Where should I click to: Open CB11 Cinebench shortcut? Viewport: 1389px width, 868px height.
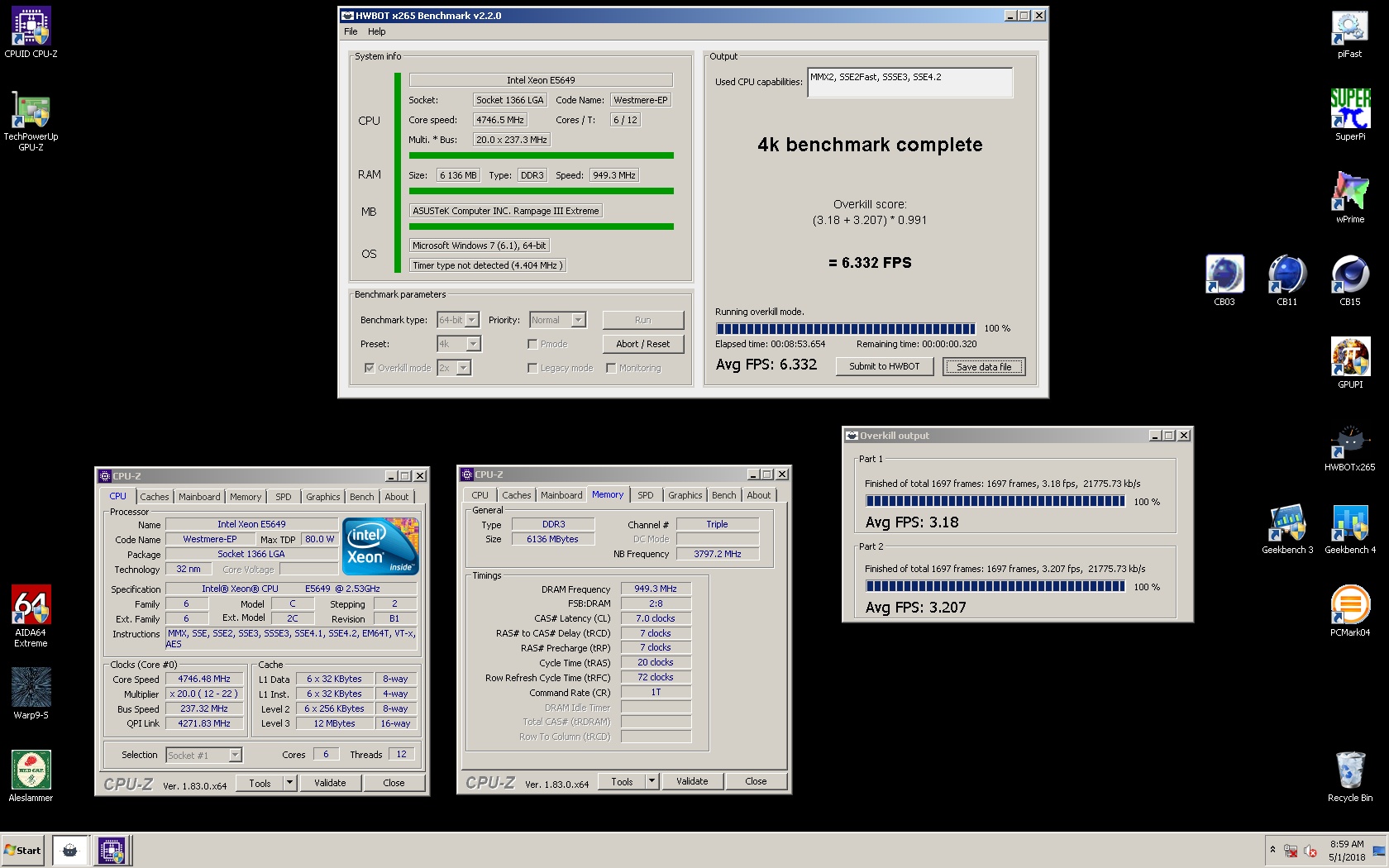[1286, 280]
